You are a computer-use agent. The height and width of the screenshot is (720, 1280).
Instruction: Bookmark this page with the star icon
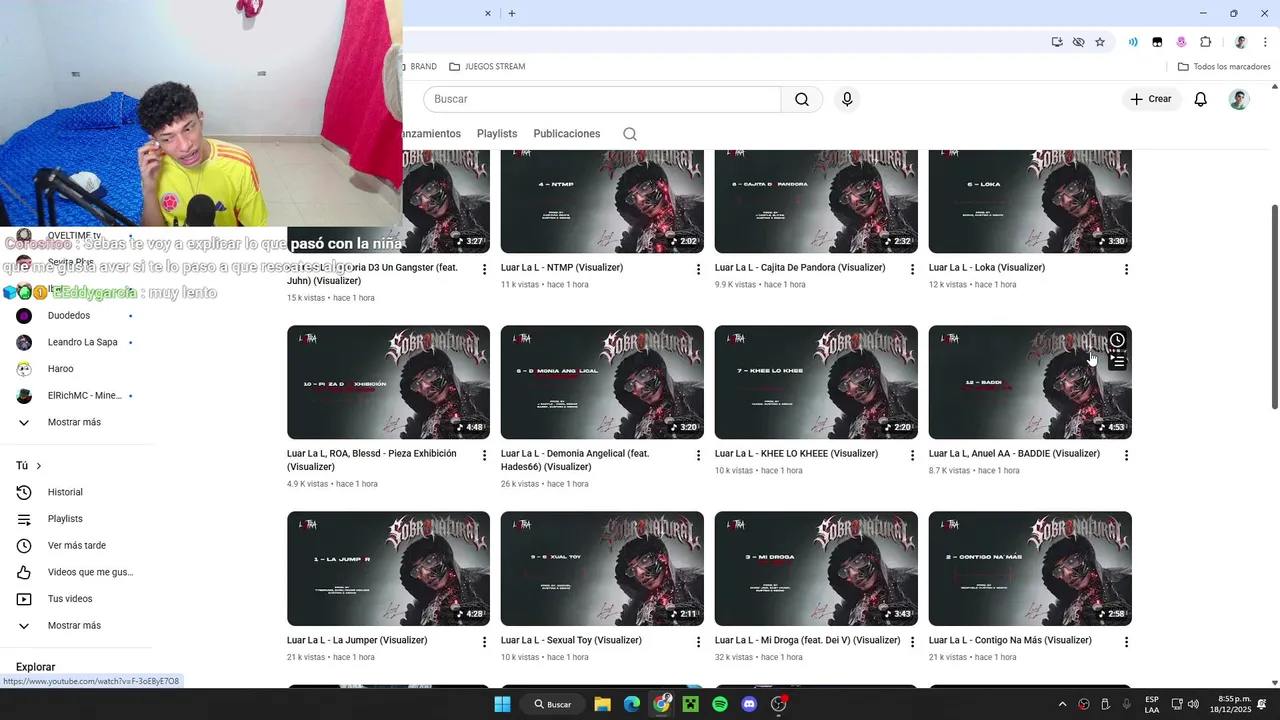[x=1100, y=42]
